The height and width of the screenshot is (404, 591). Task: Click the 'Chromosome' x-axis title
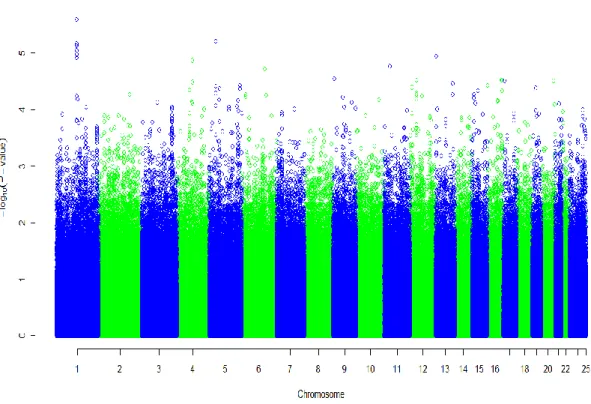point(321,394)
